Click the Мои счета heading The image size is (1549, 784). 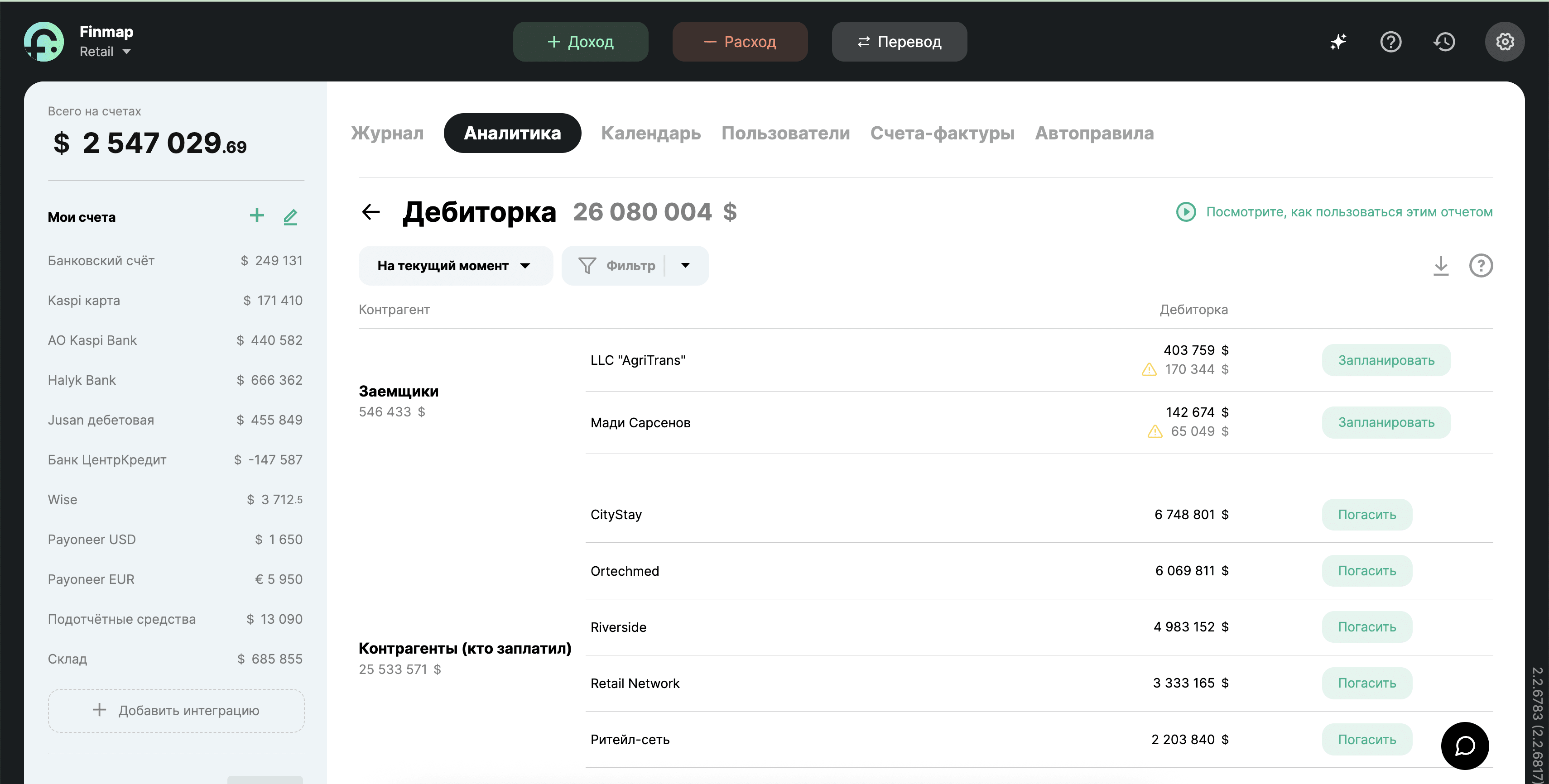[x=82, y=217]
